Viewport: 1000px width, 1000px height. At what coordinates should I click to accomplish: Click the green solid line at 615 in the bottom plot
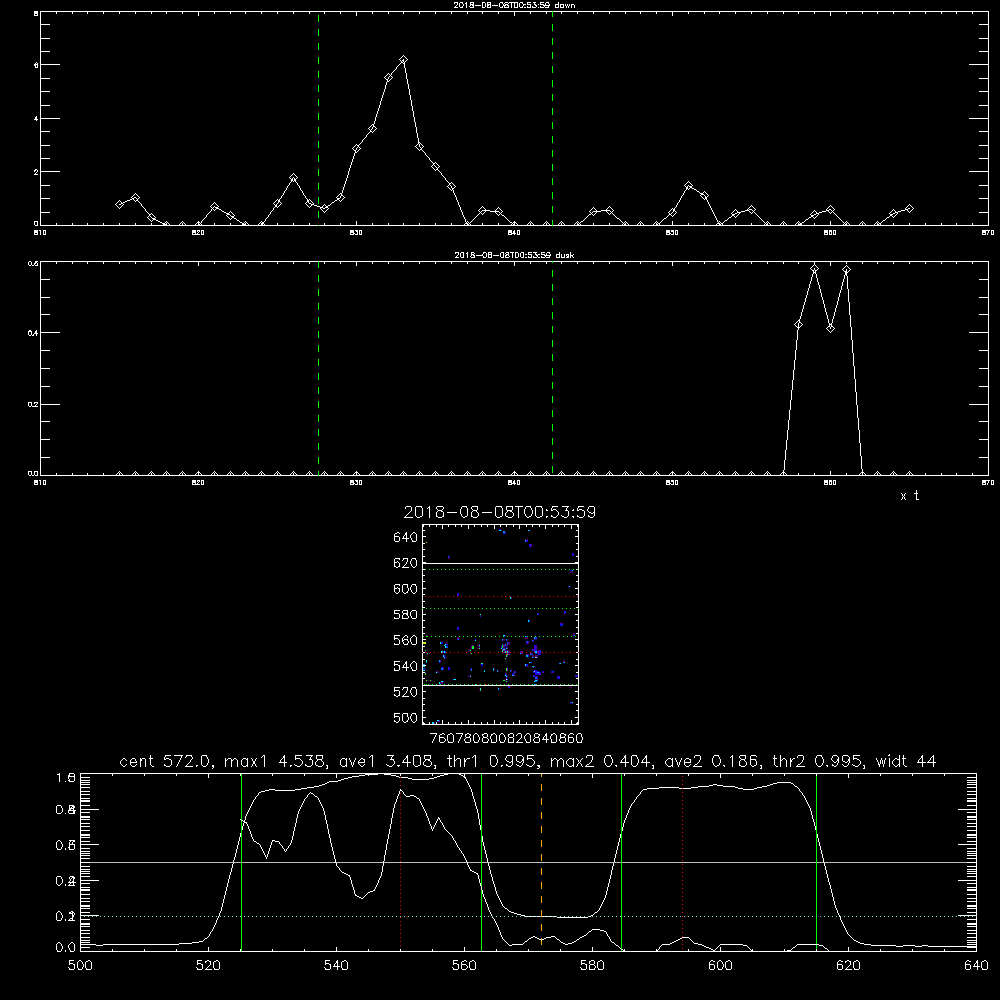[816, 861]
